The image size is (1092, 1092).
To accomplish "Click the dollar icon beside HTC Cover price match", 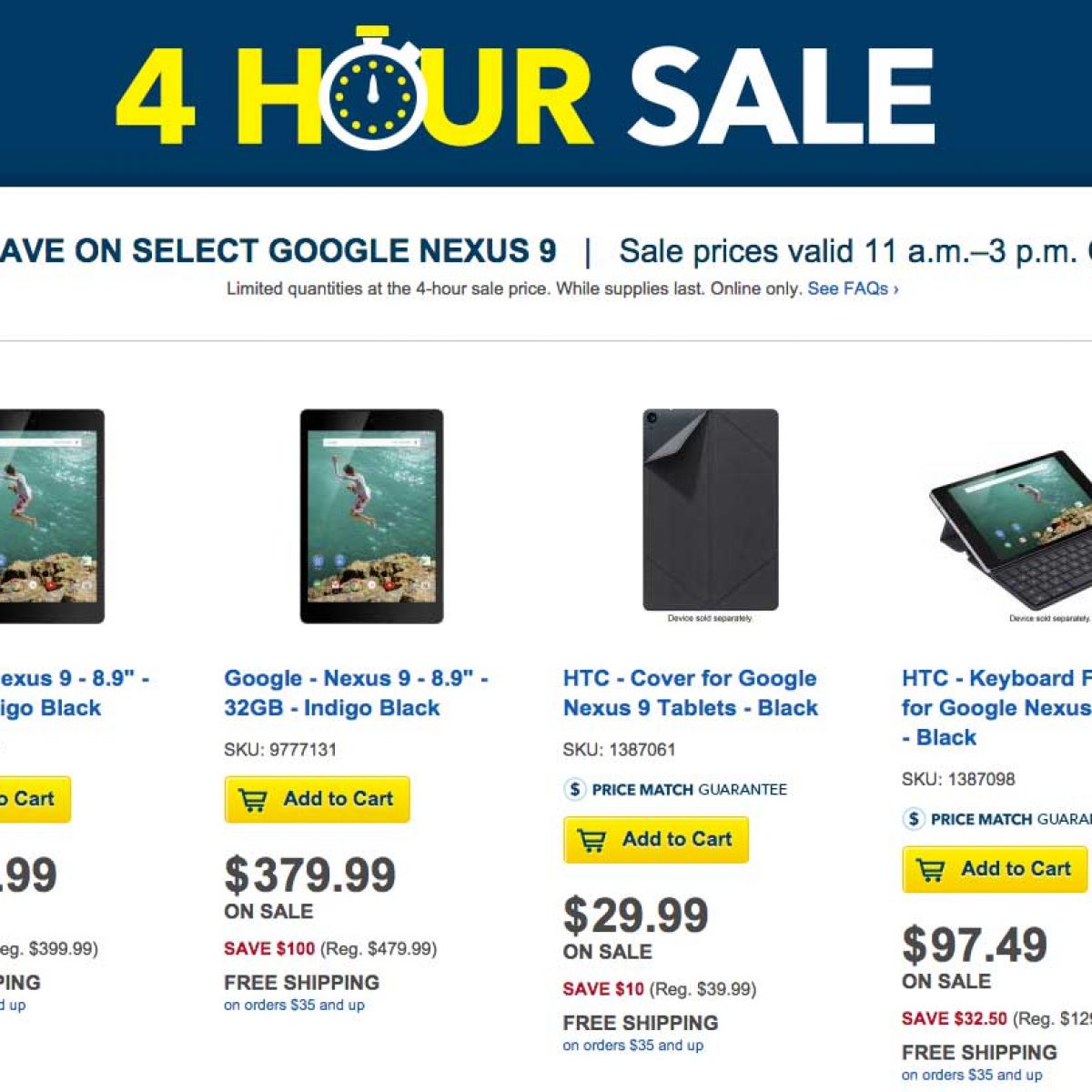I will coord(574,789).
